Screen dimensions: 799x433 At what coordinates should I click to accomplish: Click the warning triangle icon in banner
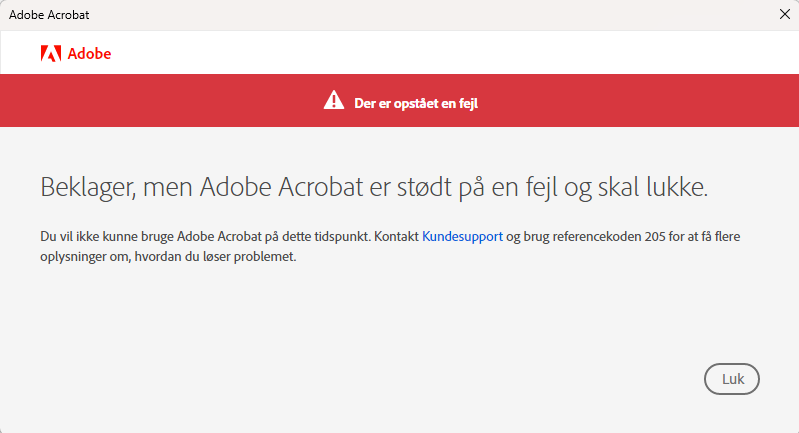pyautogui.click(x=333, y=100)
